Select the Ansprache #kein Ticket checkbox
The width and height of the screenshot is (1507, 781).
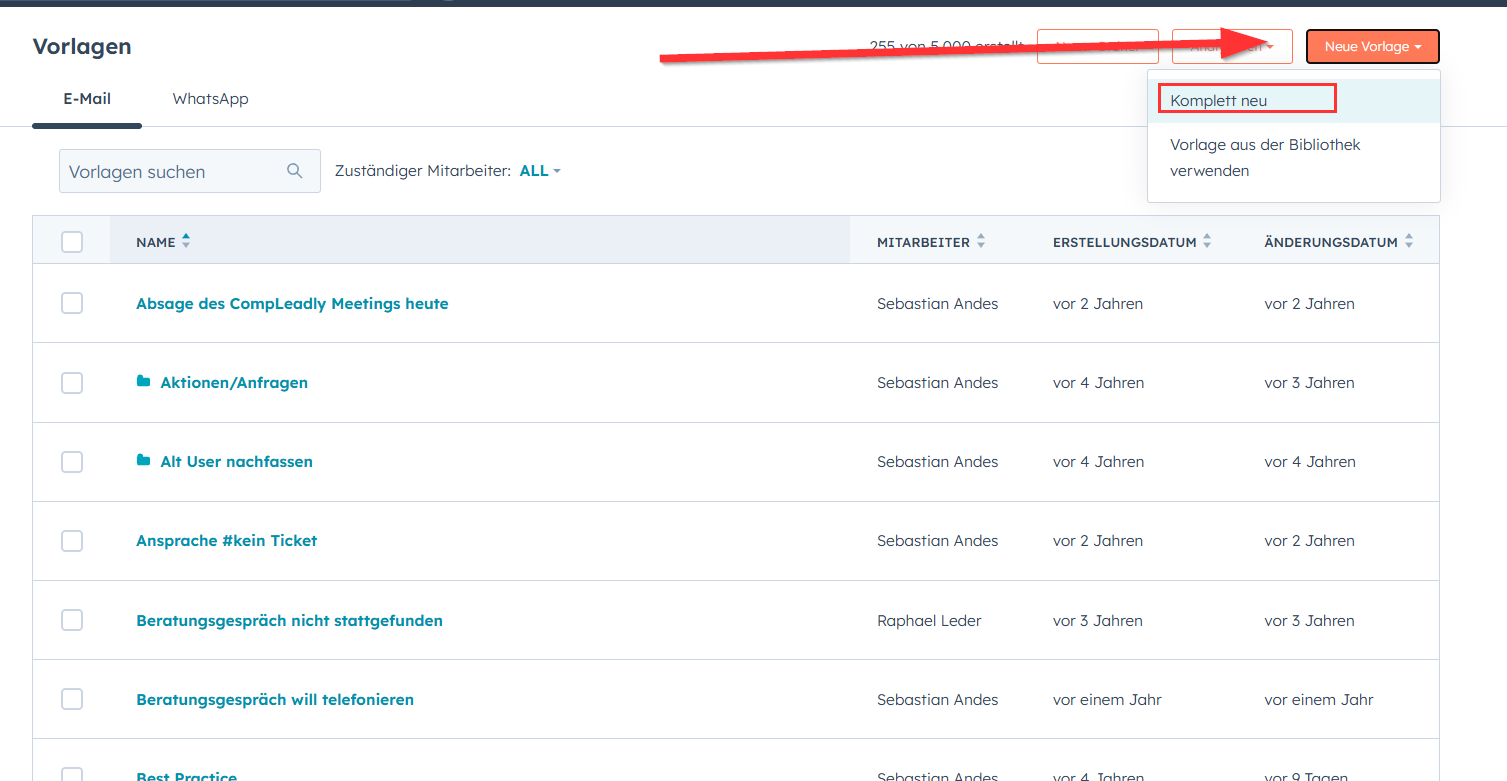click(72, 541)
